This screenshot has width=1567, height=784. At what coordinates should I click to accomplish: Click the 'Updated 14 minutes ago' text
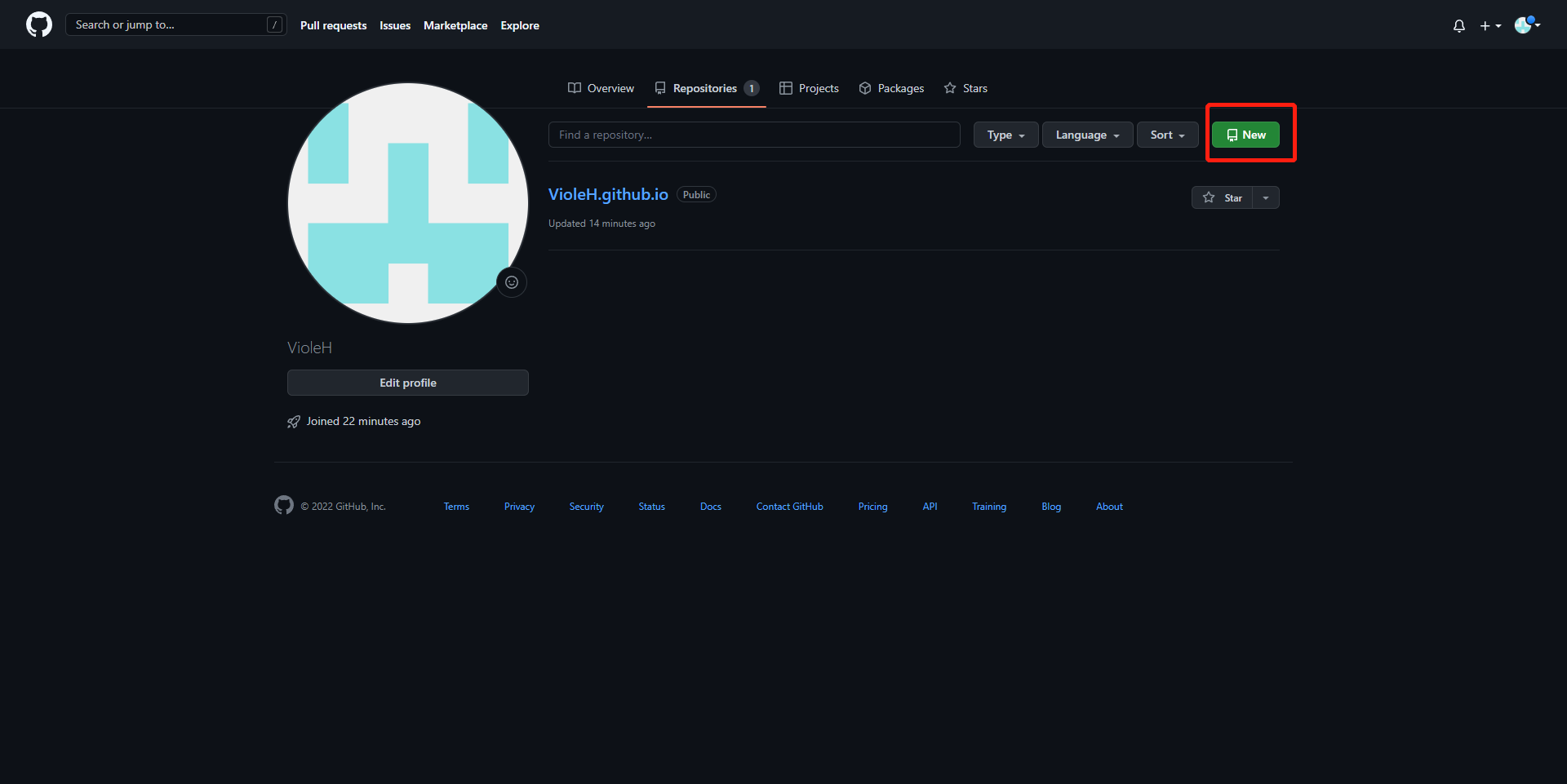[601, 224]
